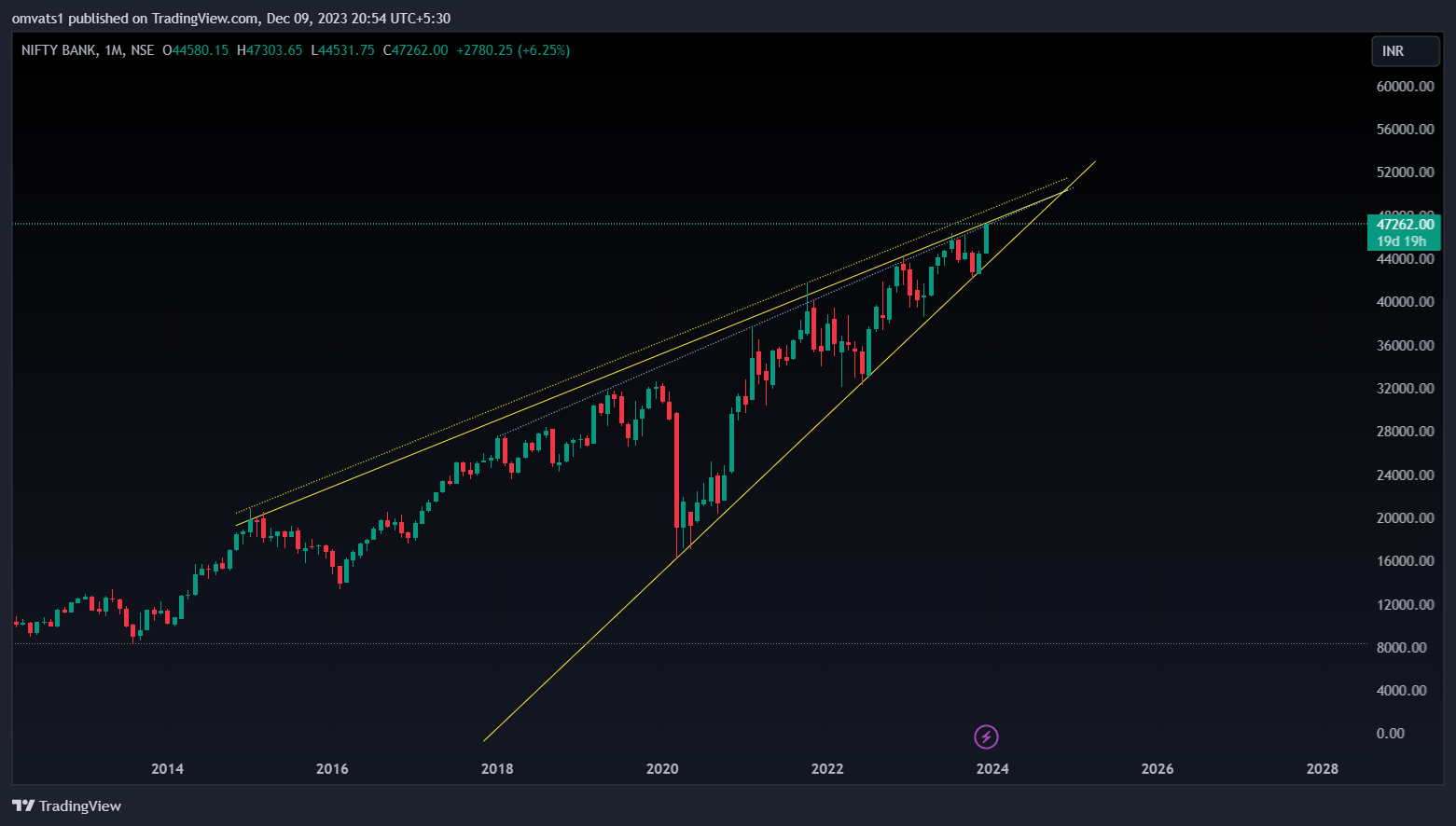
Task: Click the 2022 label on time axis
Action: point(827,769)
